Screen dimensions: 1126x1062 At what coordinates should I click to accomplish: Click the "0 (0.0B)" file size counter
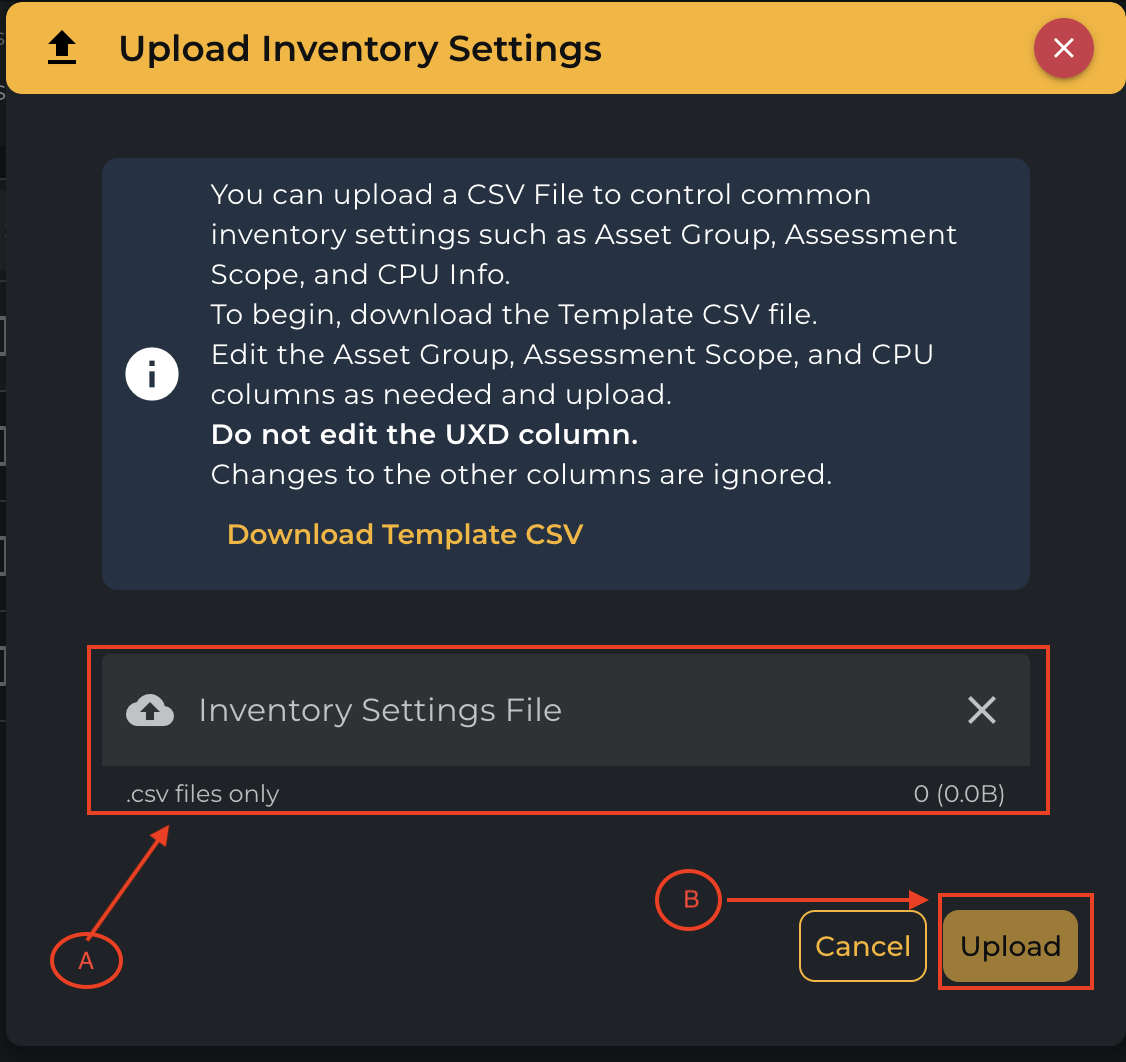click(959, 795)
